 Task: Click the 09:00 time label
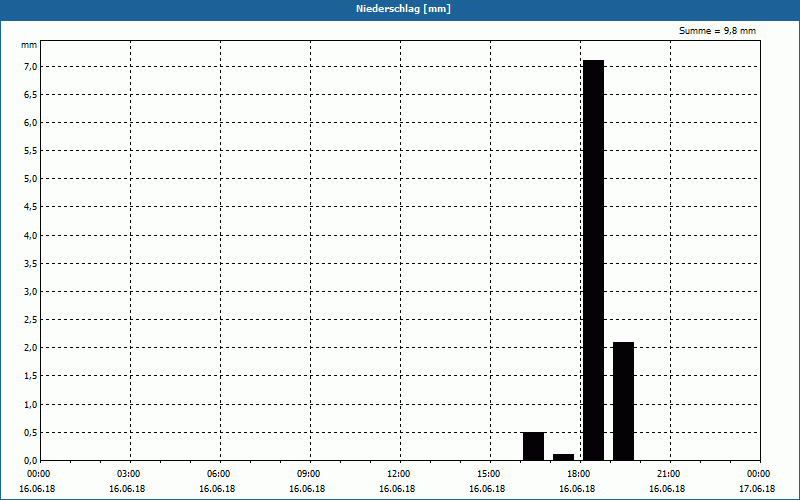point(309,474)
